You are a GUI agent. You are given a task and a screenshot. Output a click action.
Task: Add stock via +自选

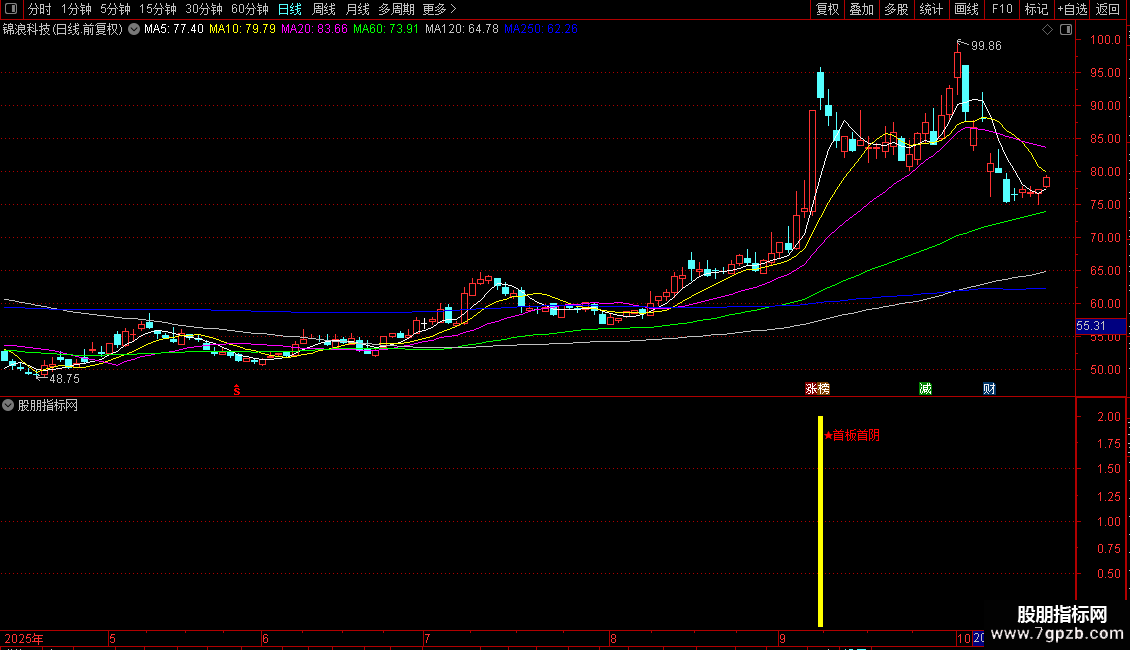[x=1072, y=9]
